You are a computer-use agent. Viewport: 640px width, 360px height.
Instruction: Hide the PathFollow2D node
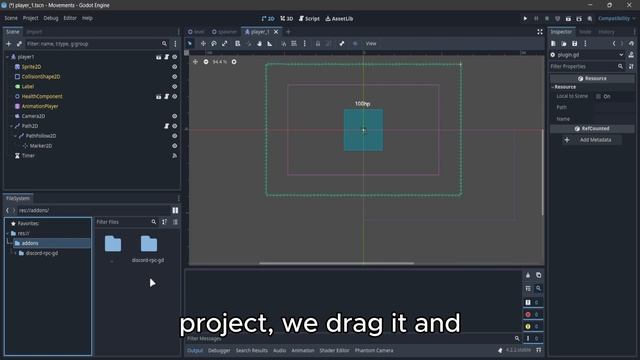(x=175, y=136)
